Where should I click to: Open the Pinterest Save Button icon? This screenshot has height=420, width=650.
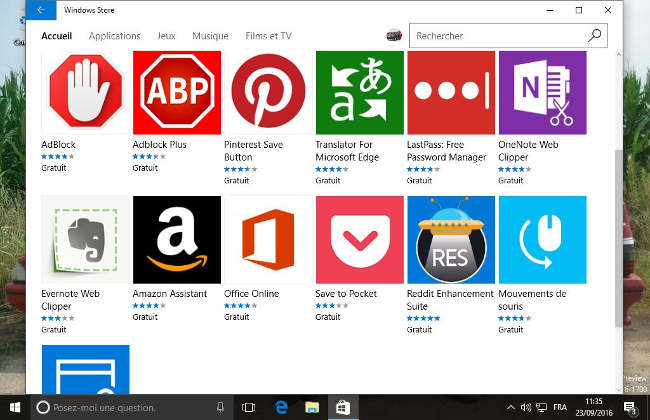pyautogui.click(x=268, y=92)
